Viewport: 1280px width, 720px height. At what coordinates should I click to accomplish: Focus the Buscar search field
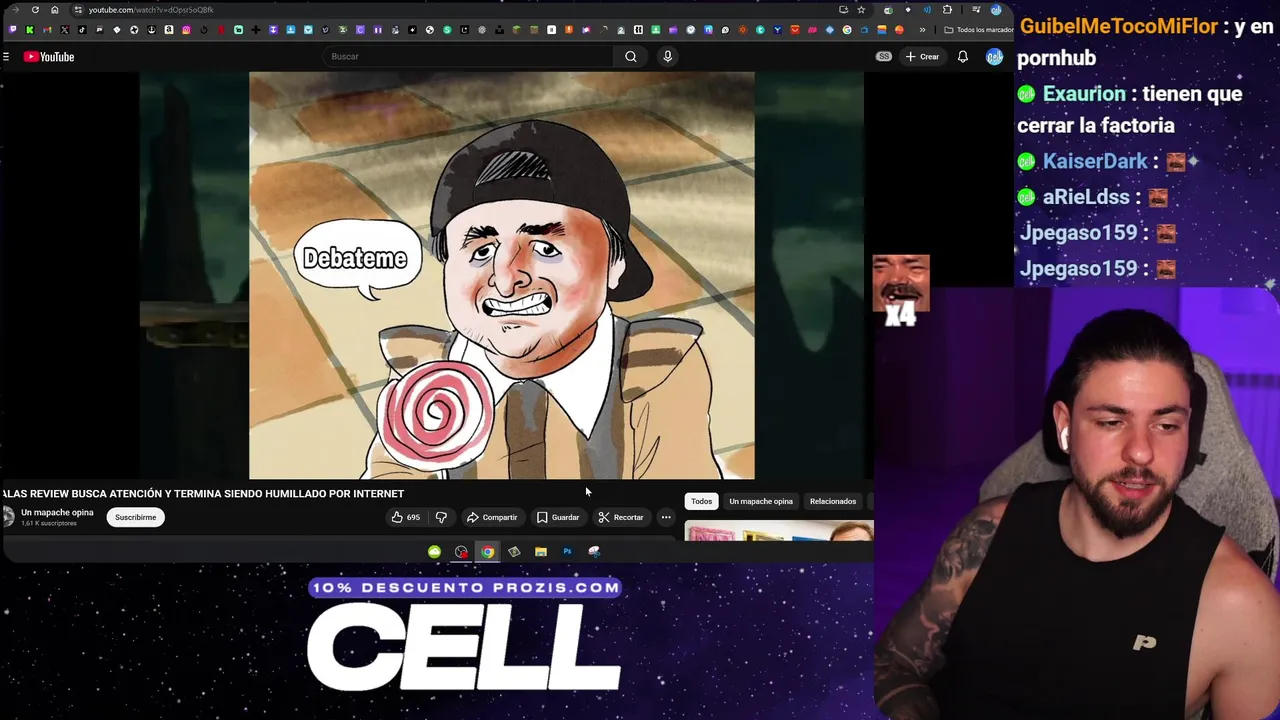[468, 57]
